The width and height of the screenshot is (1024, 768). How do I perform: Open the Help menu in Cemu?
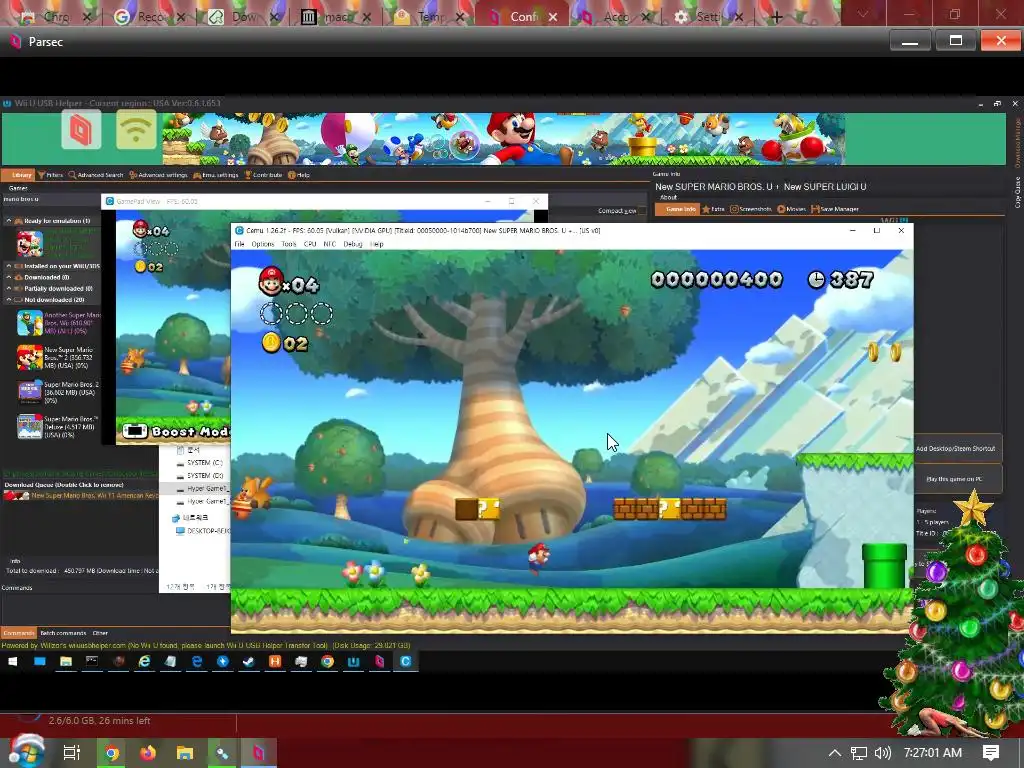[x=377, y=244]
